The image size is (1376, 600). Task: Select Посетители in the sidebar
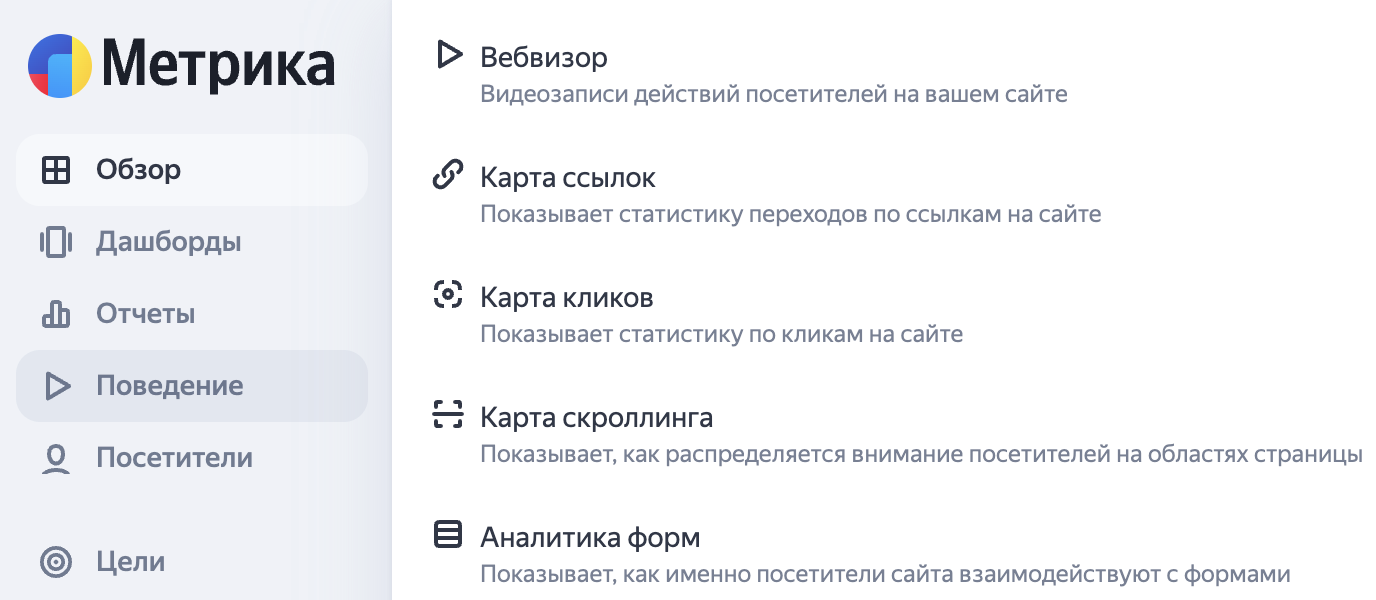192,458
